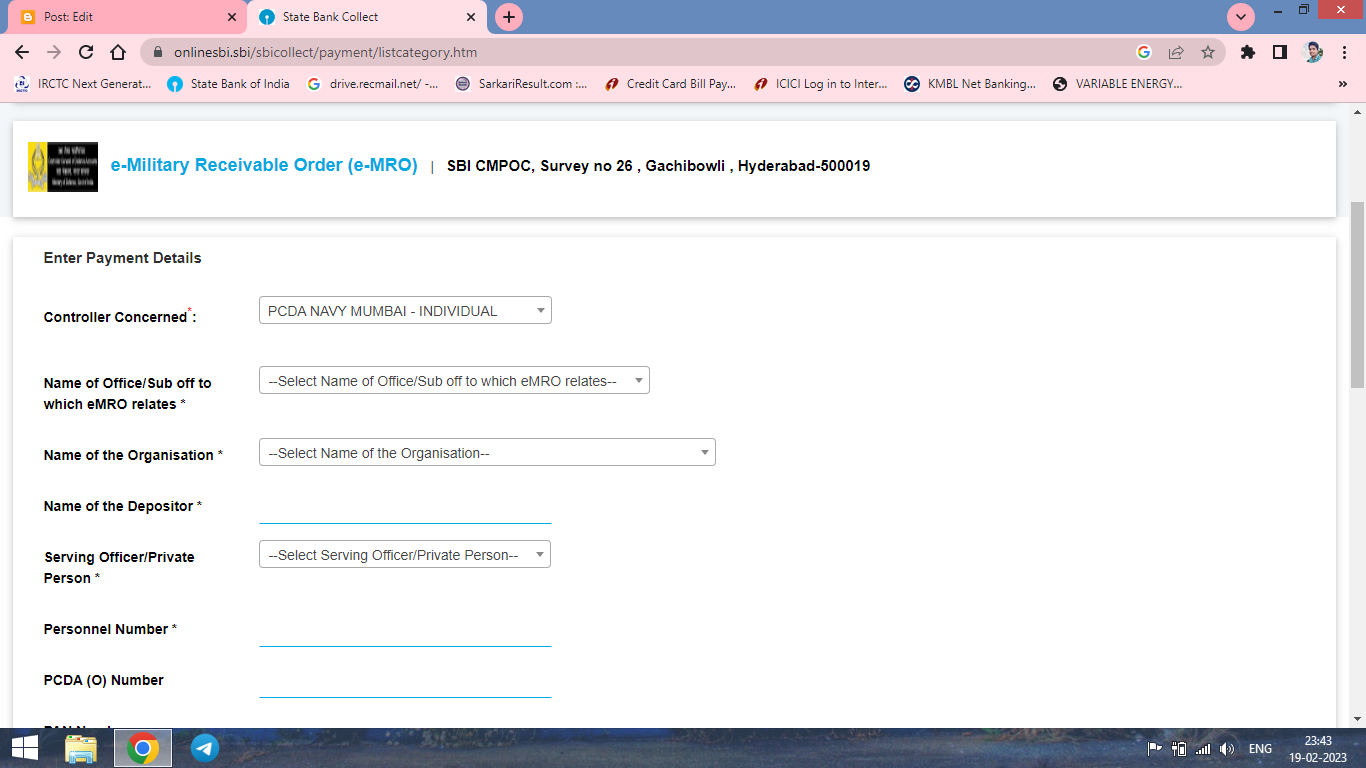Viewport: 1366px width, 768px height.
Task: Reload the State Bank Collect page
Action: 86,52
